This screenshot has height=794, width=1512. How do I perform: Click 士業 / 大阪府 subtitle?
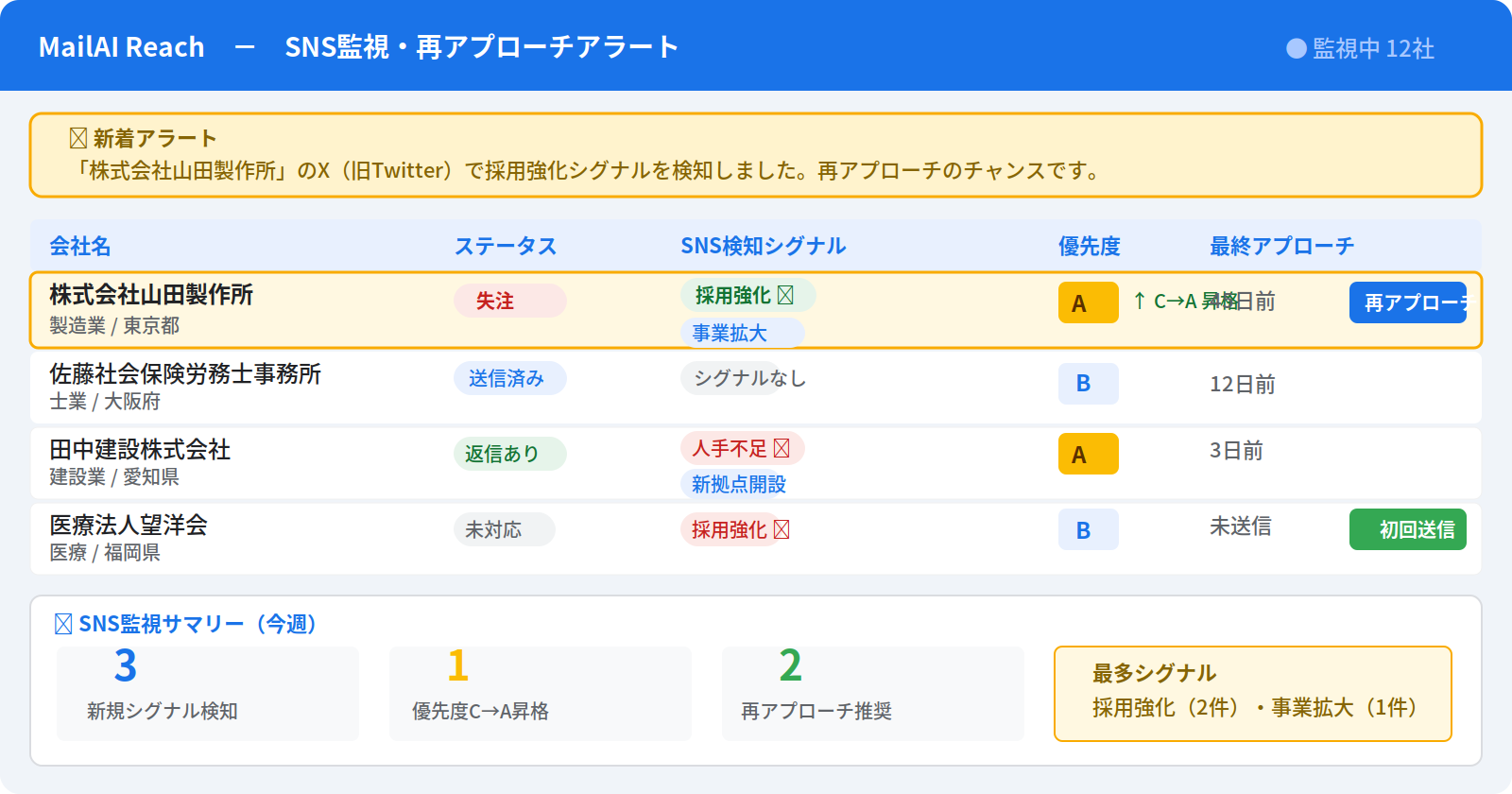point(105,401)
